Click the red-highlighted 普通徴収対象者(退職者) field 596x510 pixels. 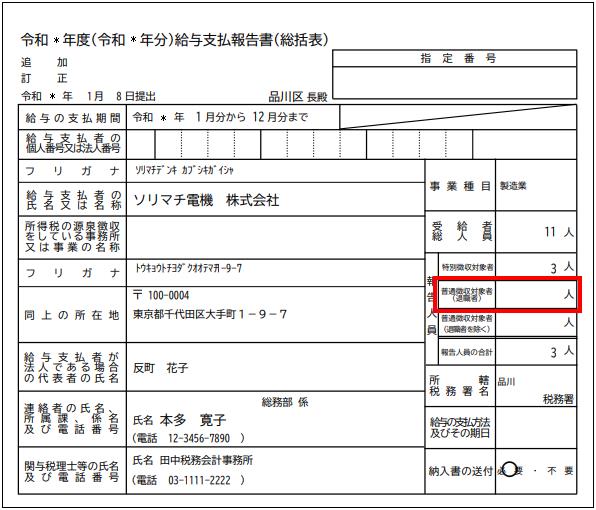pyautogui.click(x=507, y=295)
